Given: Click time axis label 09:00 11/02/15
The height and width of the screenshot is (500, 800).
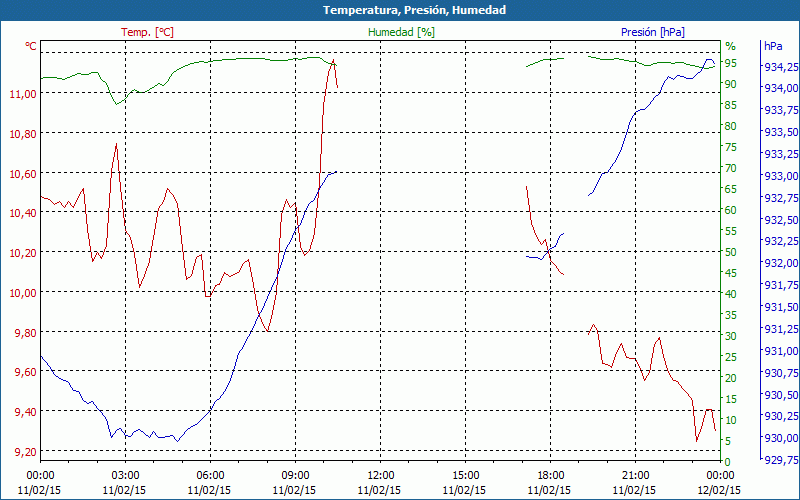Looking at the screenshot, I should [295, 483].
